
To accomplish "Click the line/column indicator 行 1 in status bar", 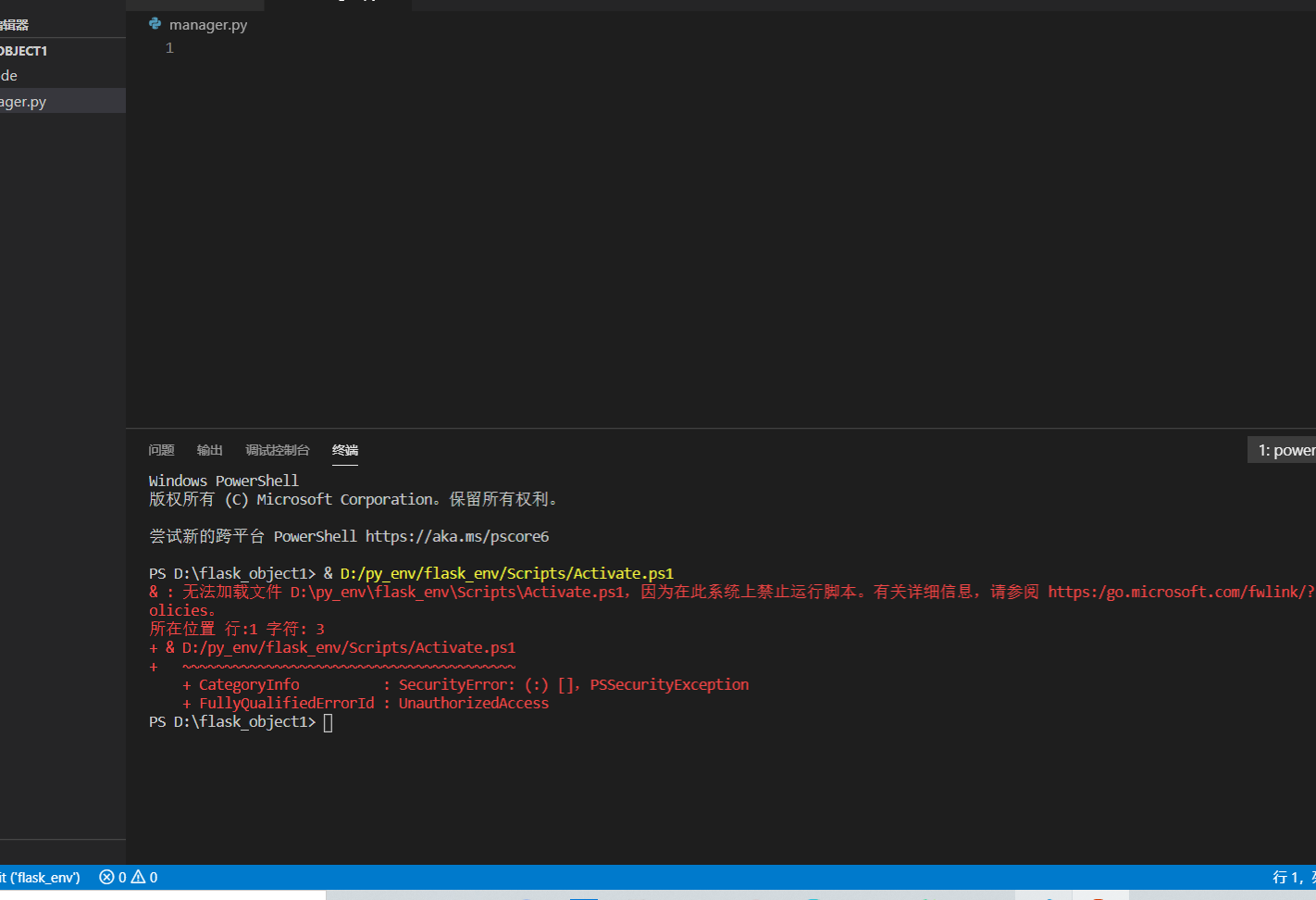I will point(1294,877).
